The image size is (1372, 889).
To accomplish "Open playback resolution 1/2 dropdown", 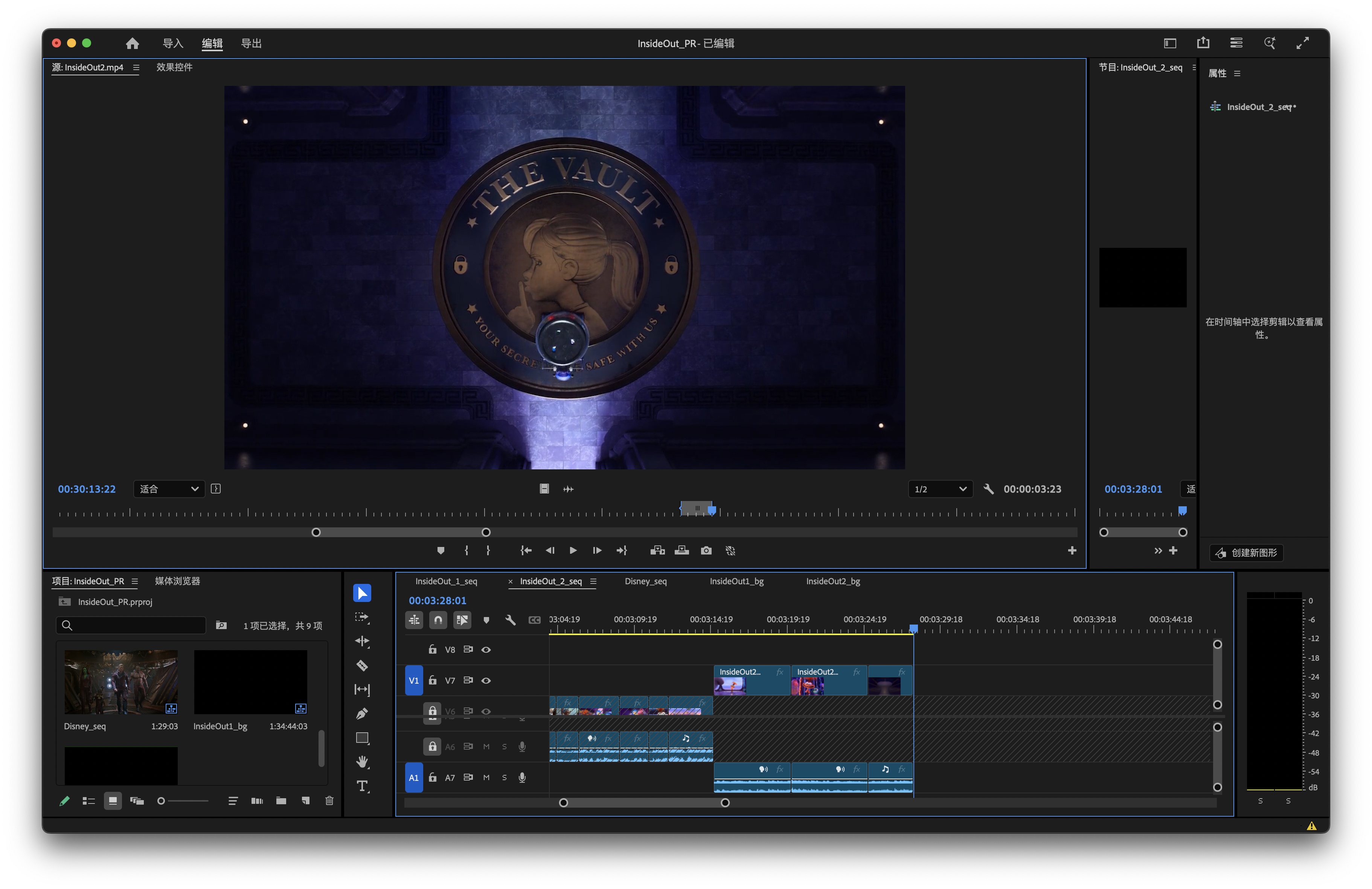I will [x=940, y=489].
